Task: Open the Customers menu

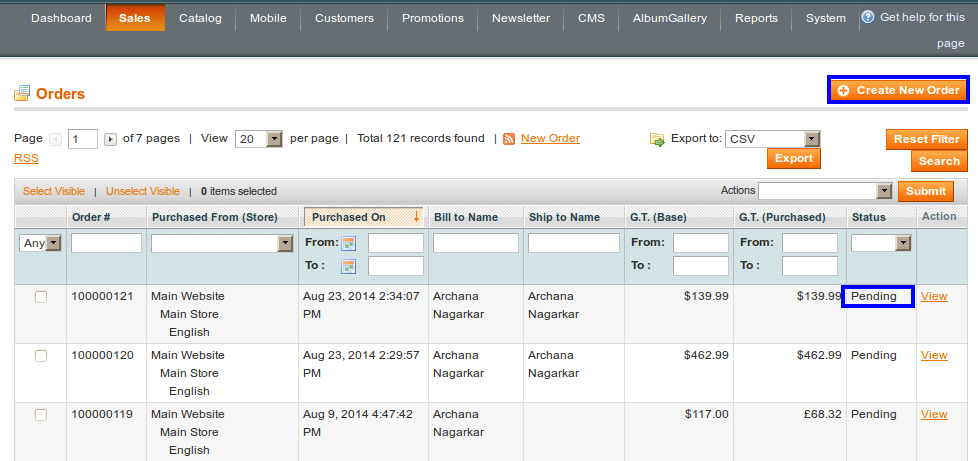Action: [344, 18]
